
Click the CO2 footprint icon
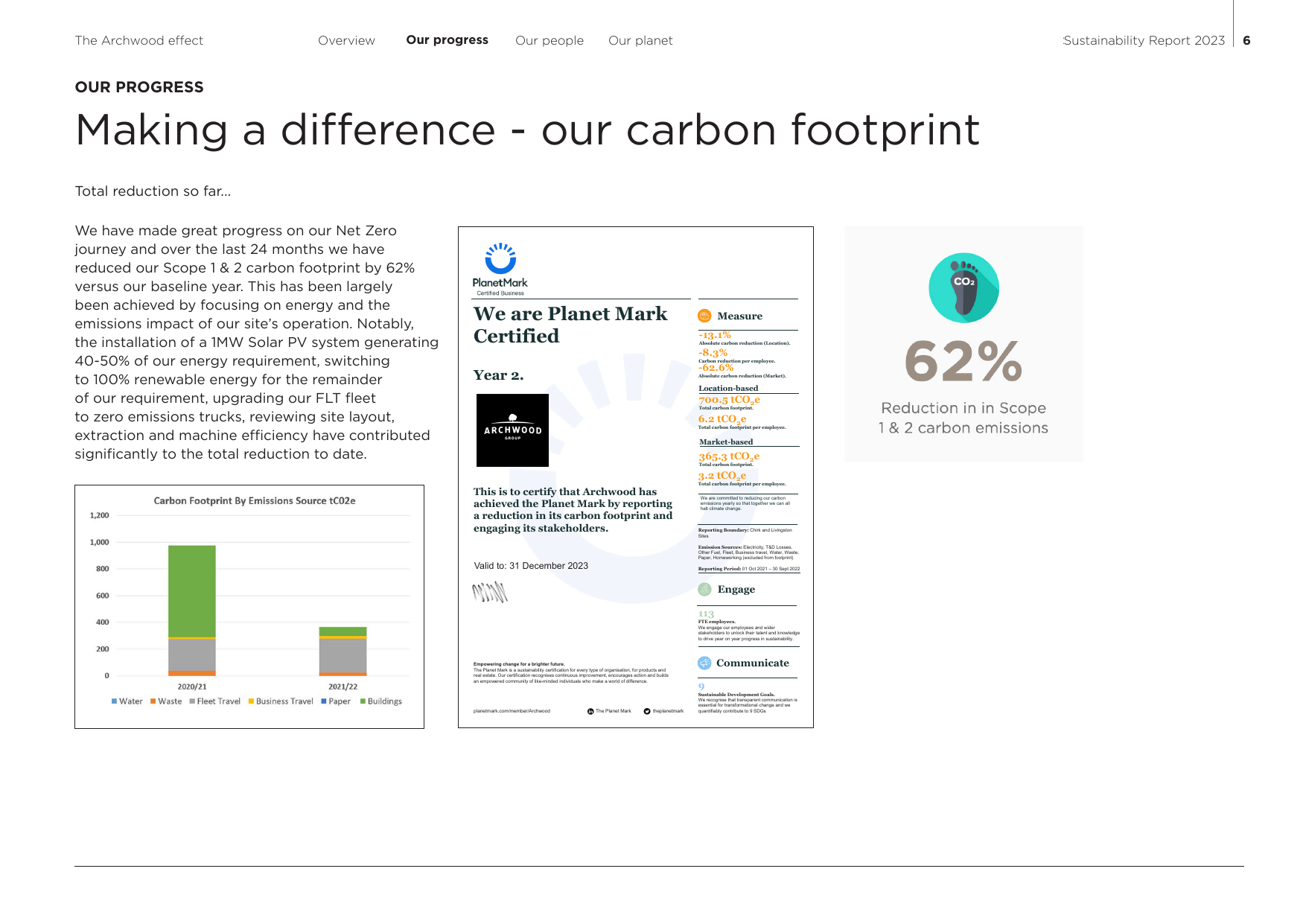coord(963,288)
